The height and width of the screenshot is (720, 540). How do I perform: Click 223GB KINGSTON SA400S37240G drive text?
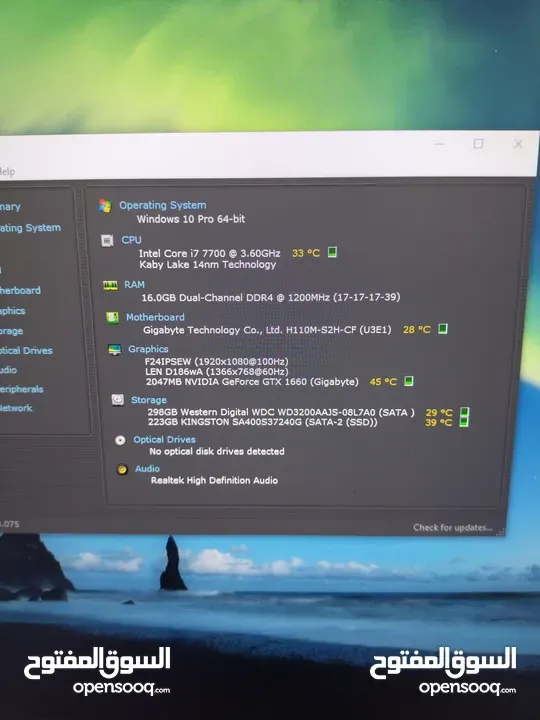[262, 422]
